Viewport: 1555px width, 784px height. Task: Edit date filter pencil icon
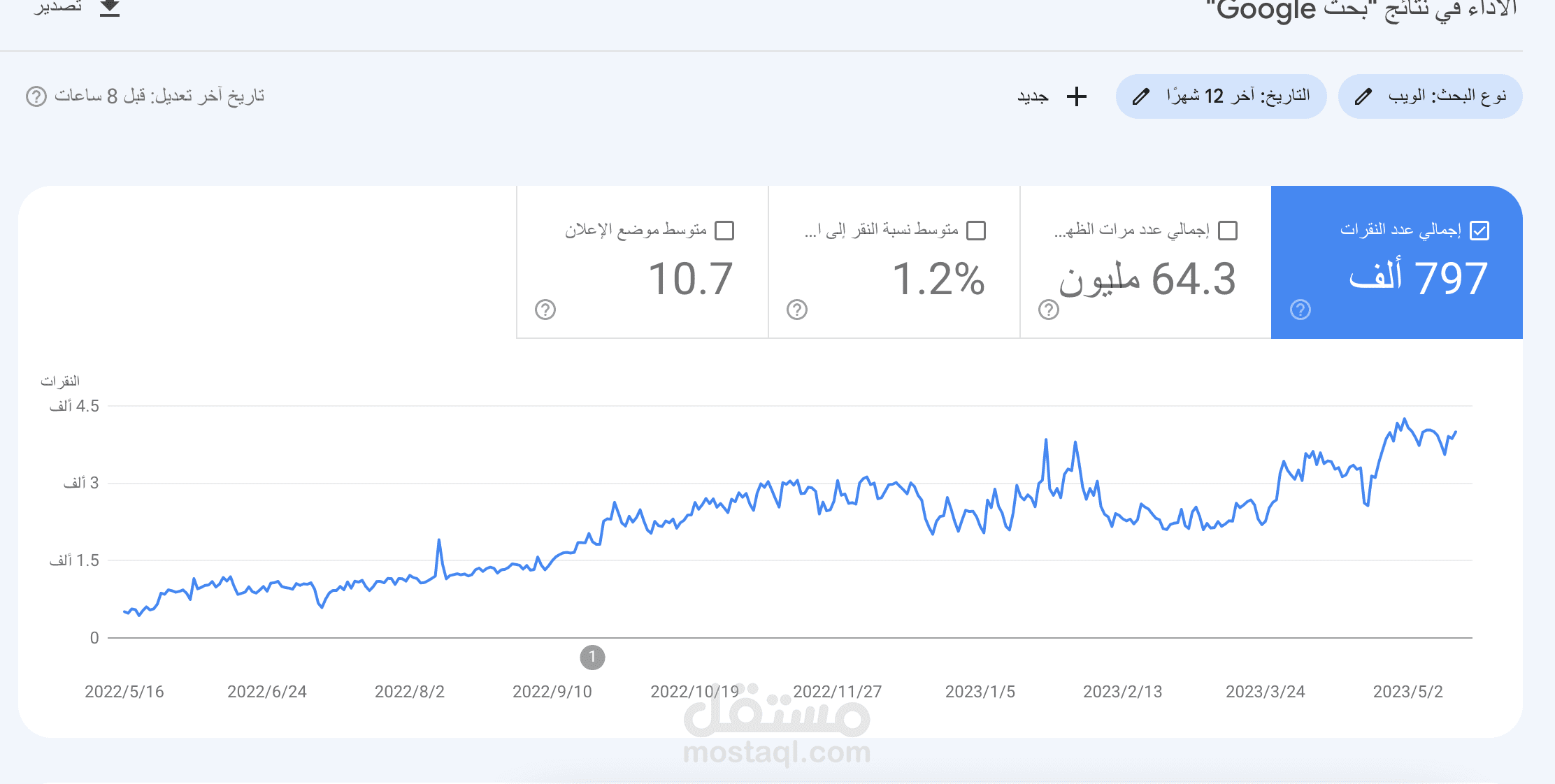[1141, 96]
